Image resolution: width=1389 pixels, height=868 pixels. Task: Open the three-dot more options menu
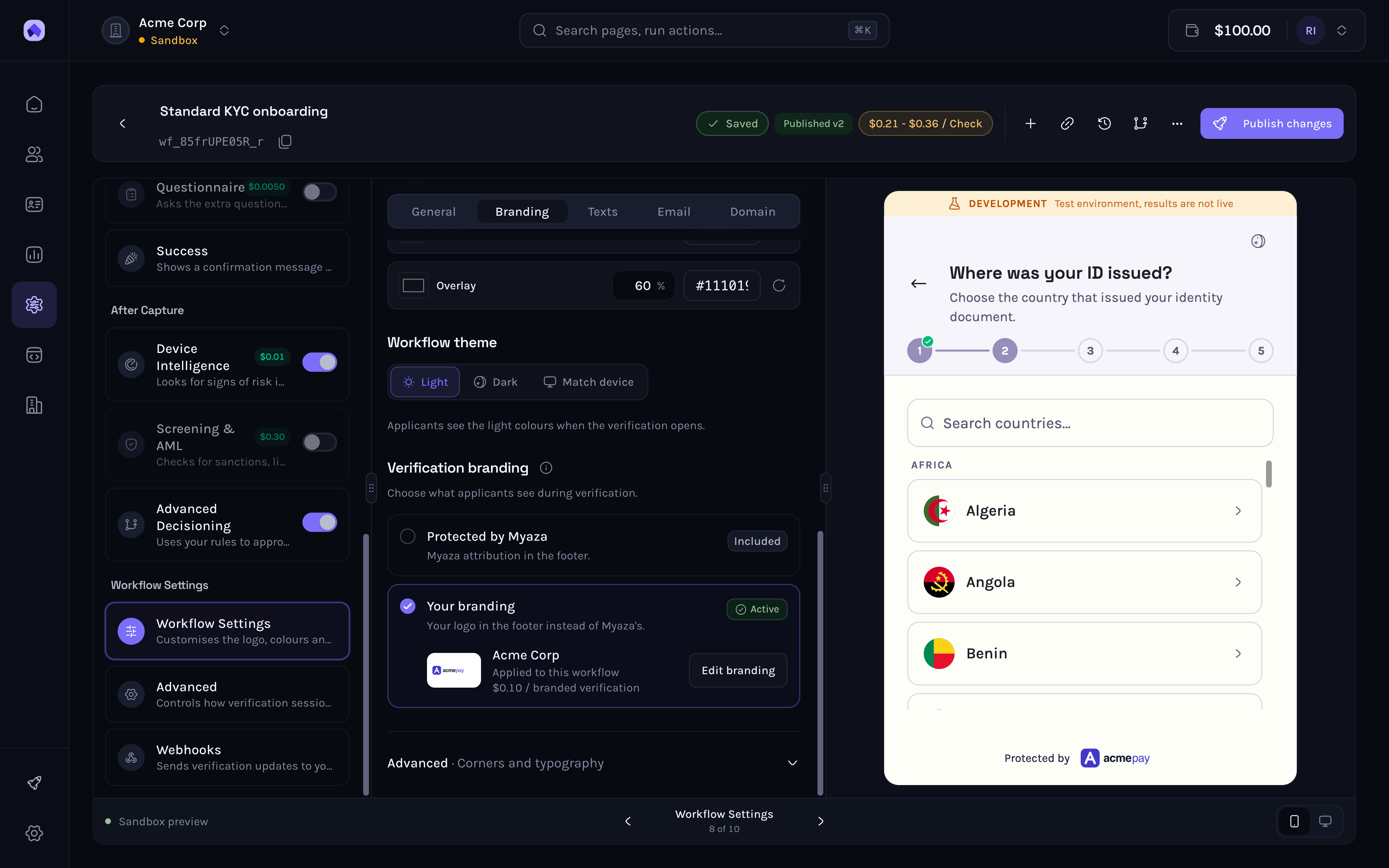[1177, 123]
